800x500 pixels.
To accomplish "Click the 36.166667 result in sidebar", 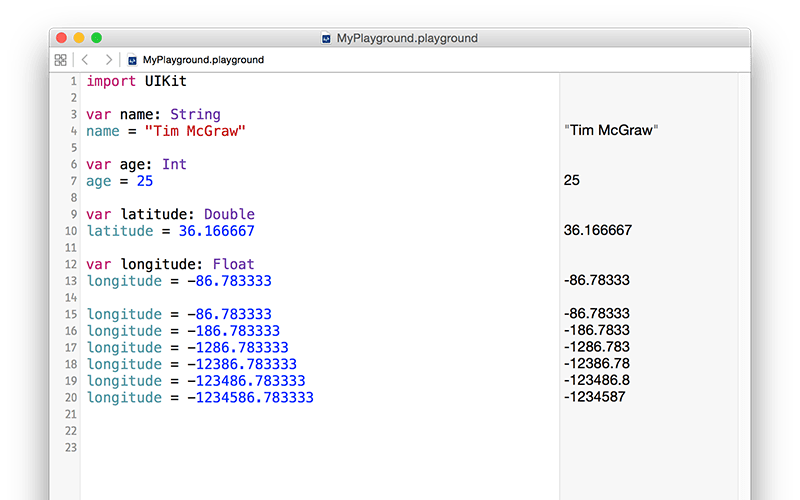I will pos(597,230).
